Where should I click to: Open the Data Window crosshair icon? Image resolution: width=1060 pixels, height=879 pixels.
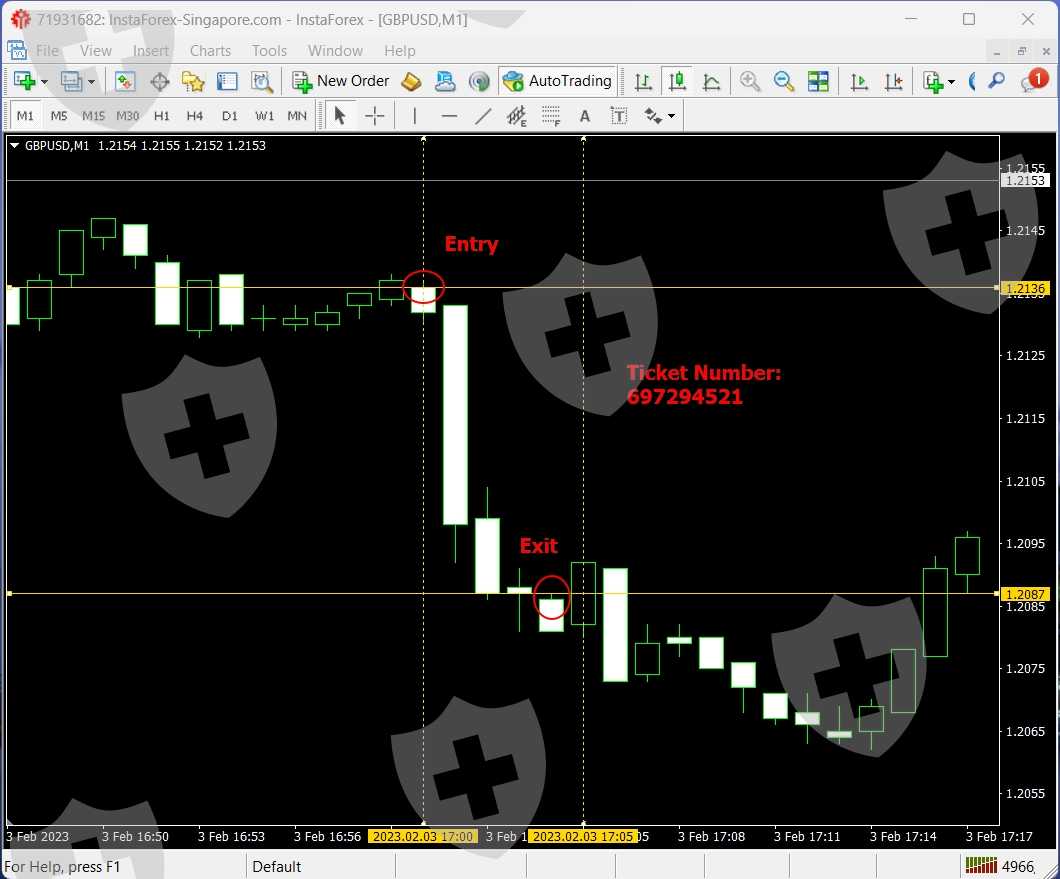[159, 81]
